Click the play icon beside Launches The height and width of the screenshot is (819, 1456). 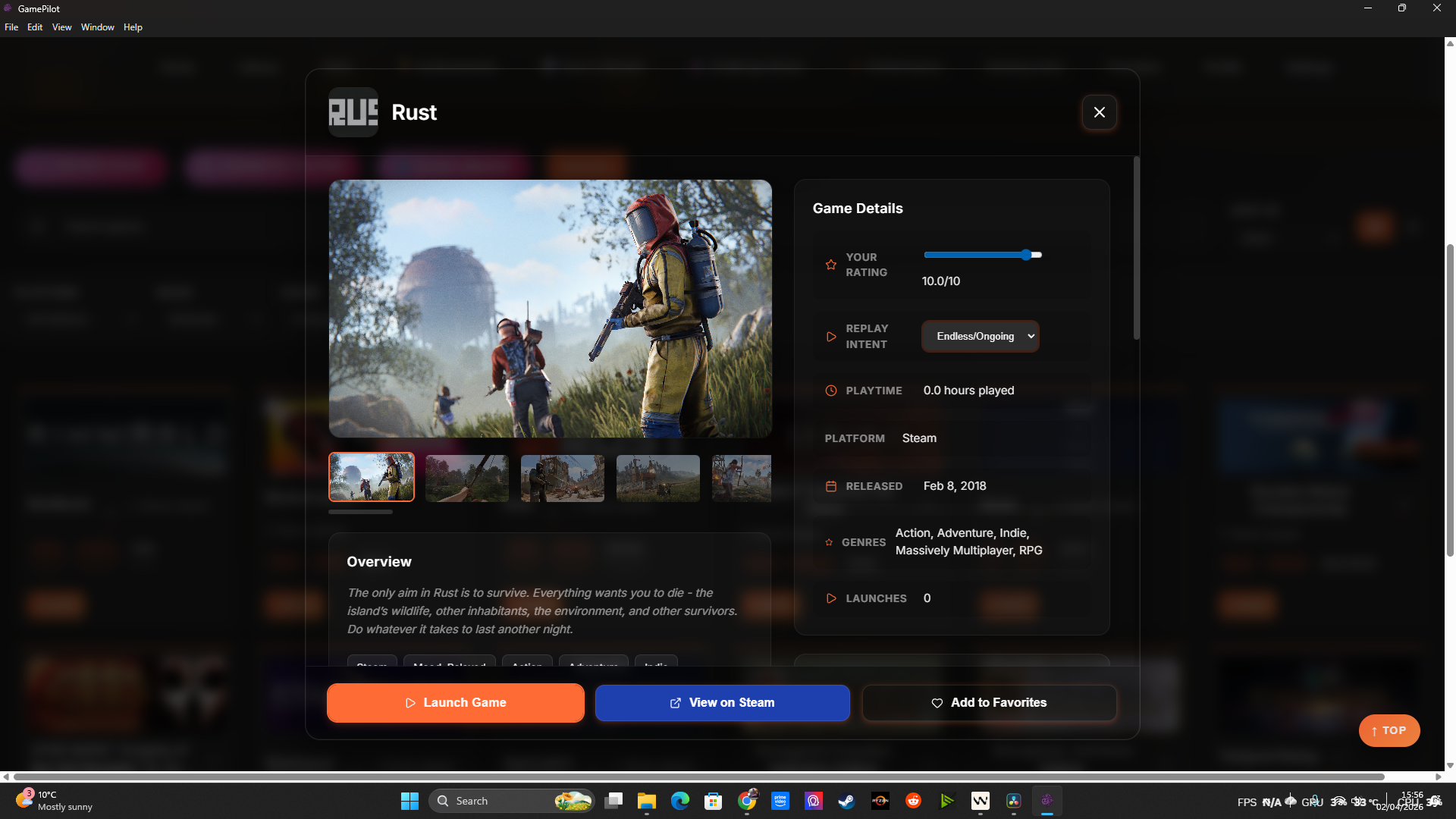coord(831,598)
